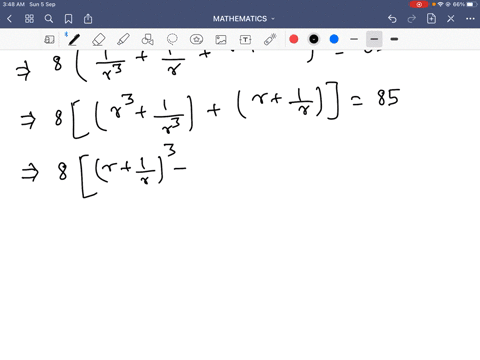The height and width of the screenshot is (360, 480).
Task: Open the search magnifier
Action: point(49,19)
